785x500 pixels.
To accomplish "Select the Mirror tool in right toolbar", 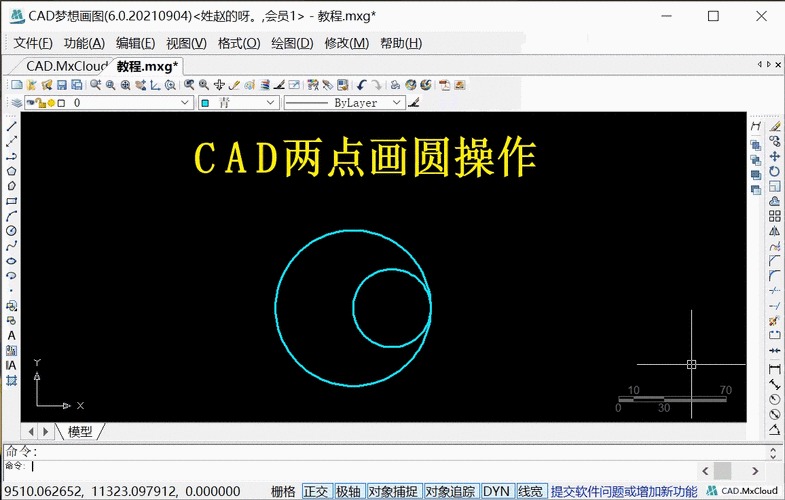I will 774,231.
